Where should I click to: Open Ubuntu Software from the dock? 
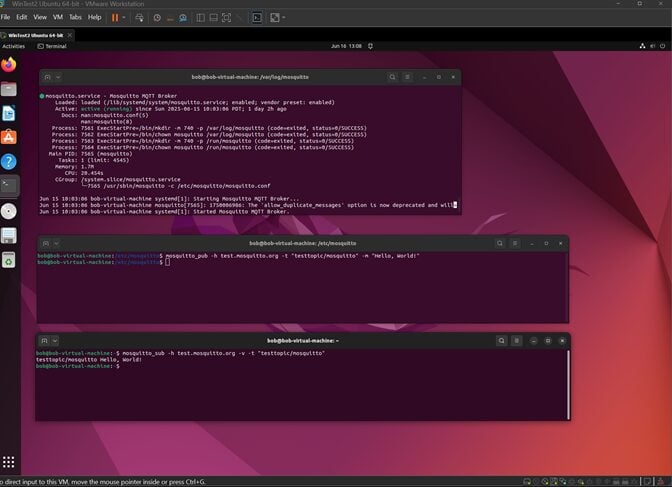click(x=9, y=137)
